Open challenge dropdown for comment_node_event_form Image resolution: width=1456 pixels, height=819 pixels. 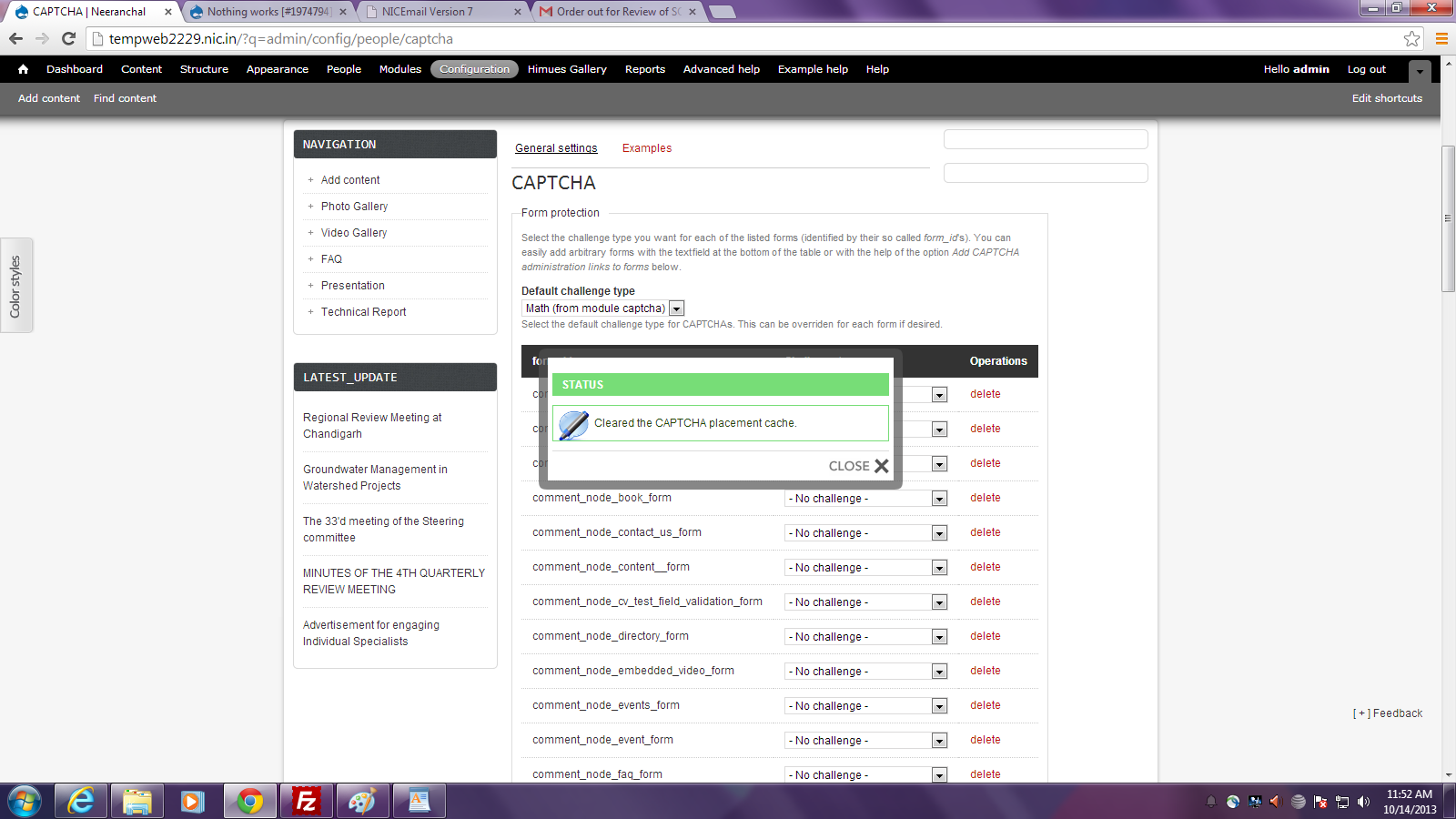tap(865, 741)
